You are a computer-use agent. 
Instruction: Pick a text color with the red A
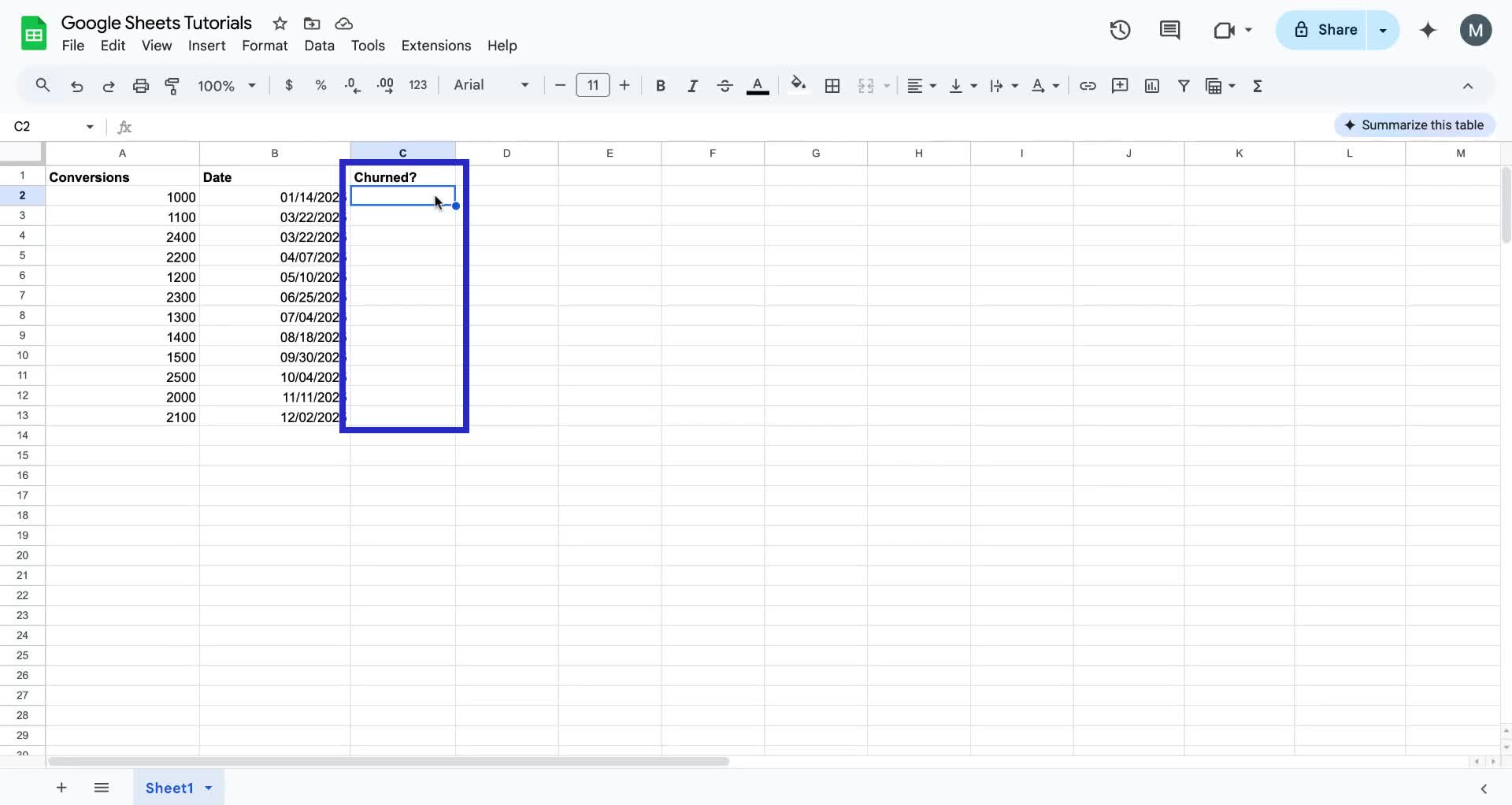click(757, 86)
